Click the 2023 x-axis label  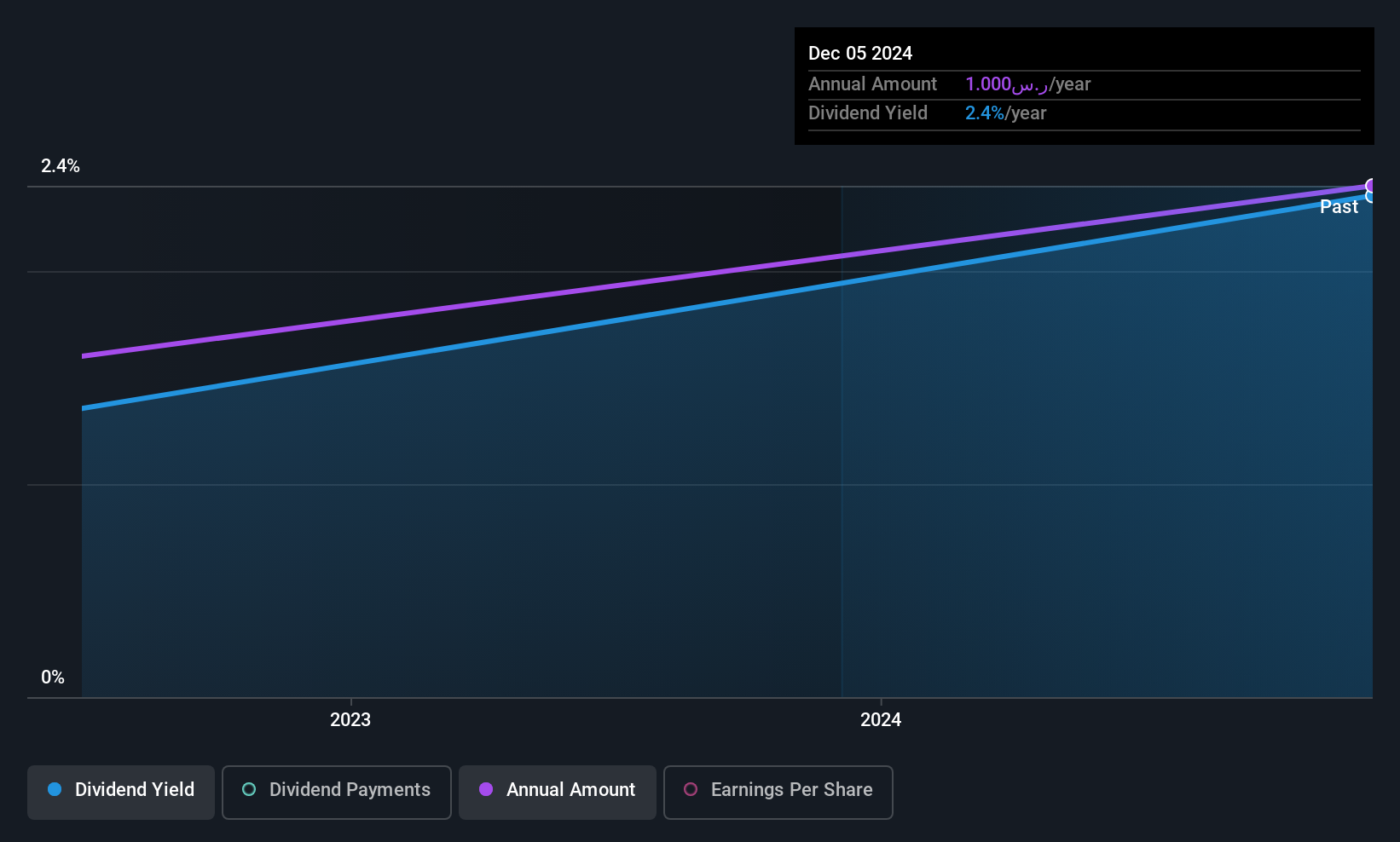tap(350, 720)
